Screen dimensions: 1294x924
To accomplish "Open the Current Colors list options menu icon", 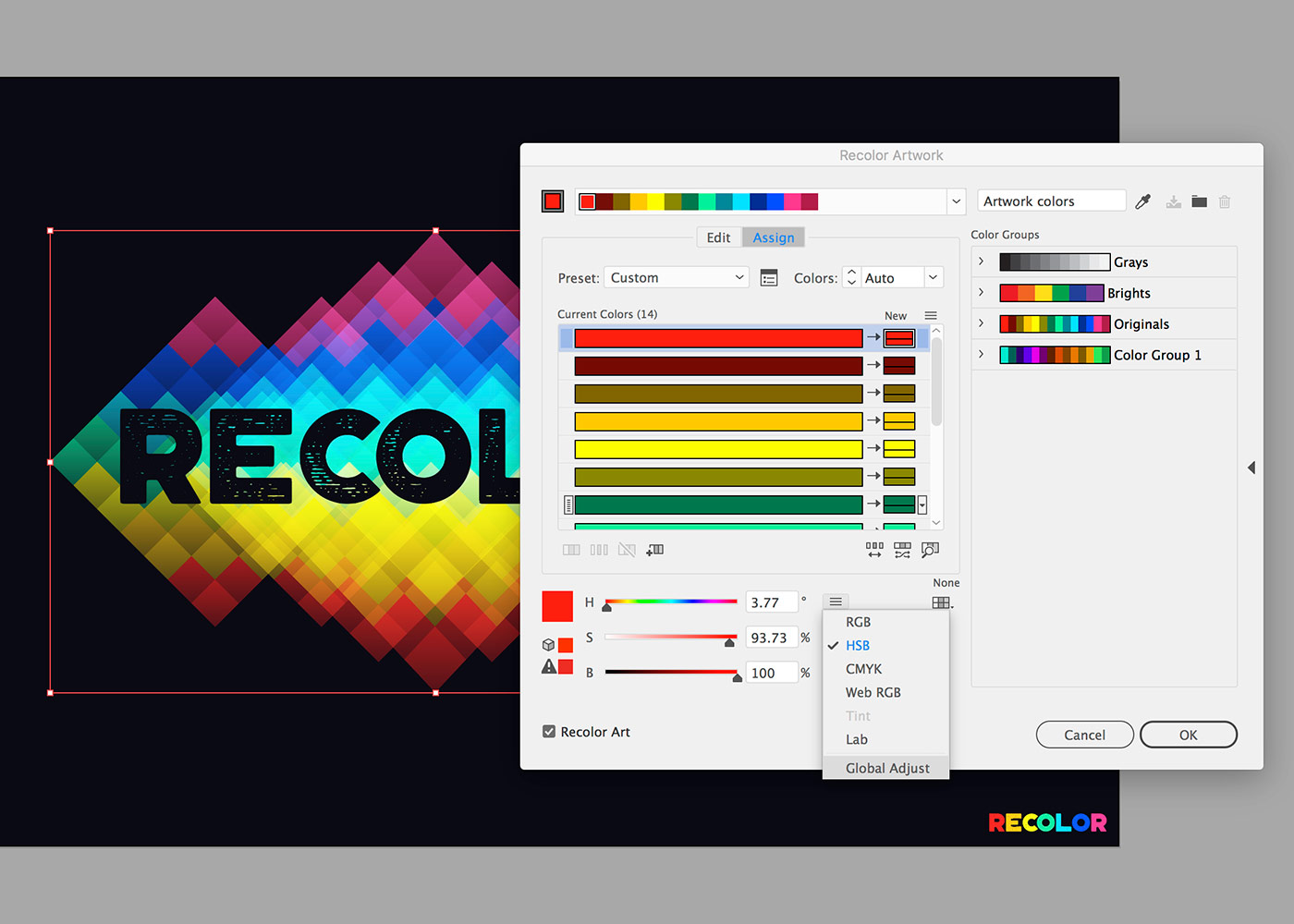I will pyautogui.click(x=931, y=315).
